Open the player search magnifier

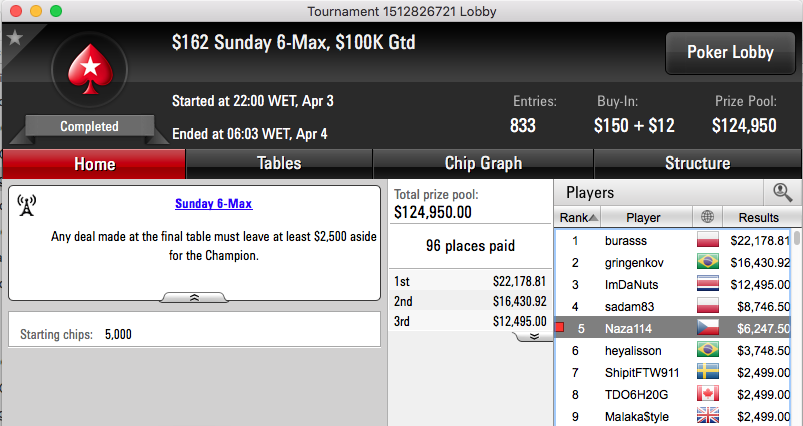(x=782, y=193)
